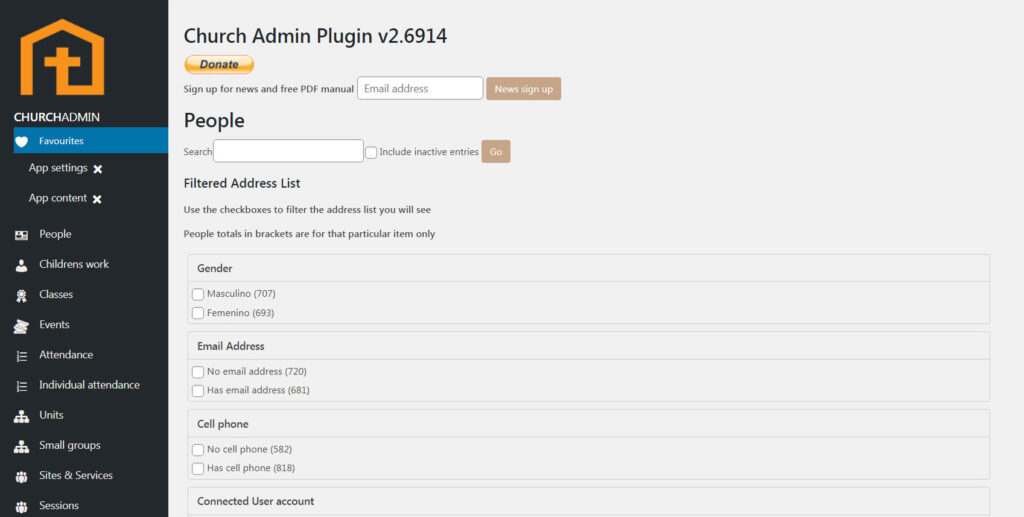
Task: Click the People ID card icon
Action: (22, 235)
